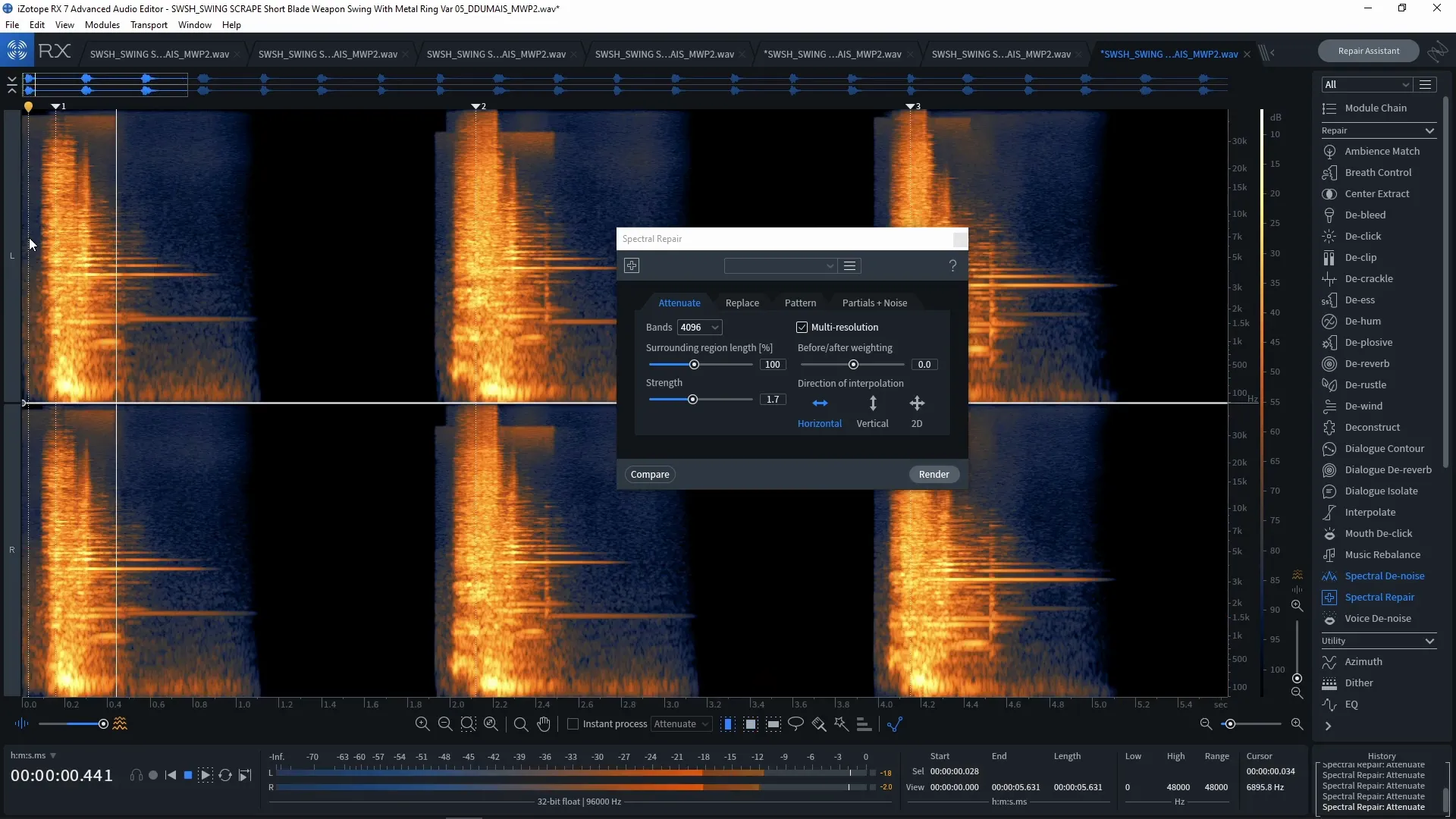
Task: Toggle loop playback in the transport bar
Action: click(225, 775)
